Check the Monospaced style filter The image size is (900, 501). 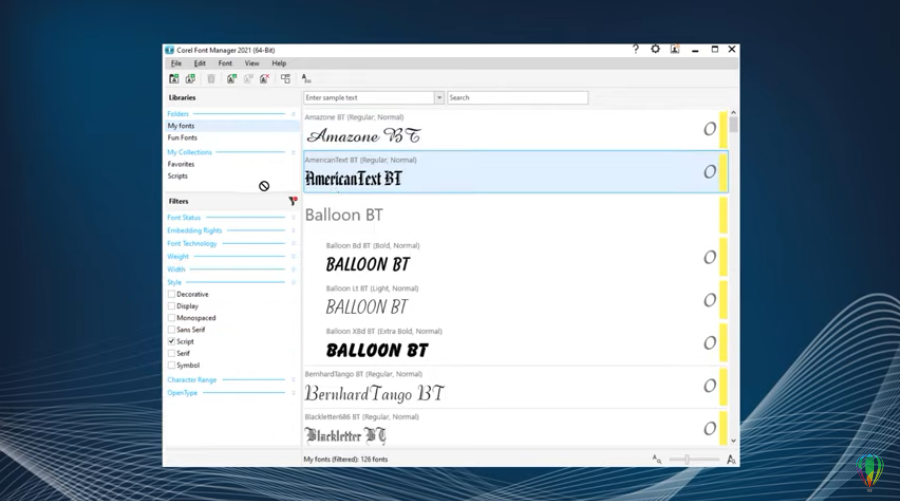click(x=171, y=317)
